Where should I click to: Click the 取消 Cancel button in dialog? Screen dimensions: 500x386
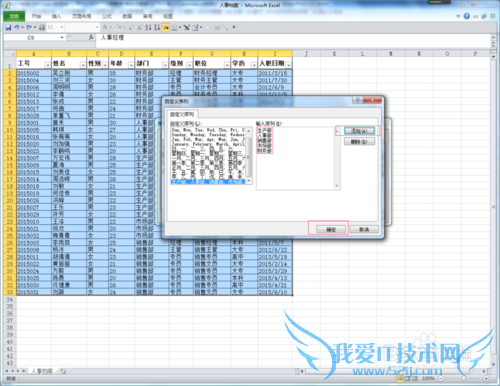click(x=364, y=229)
